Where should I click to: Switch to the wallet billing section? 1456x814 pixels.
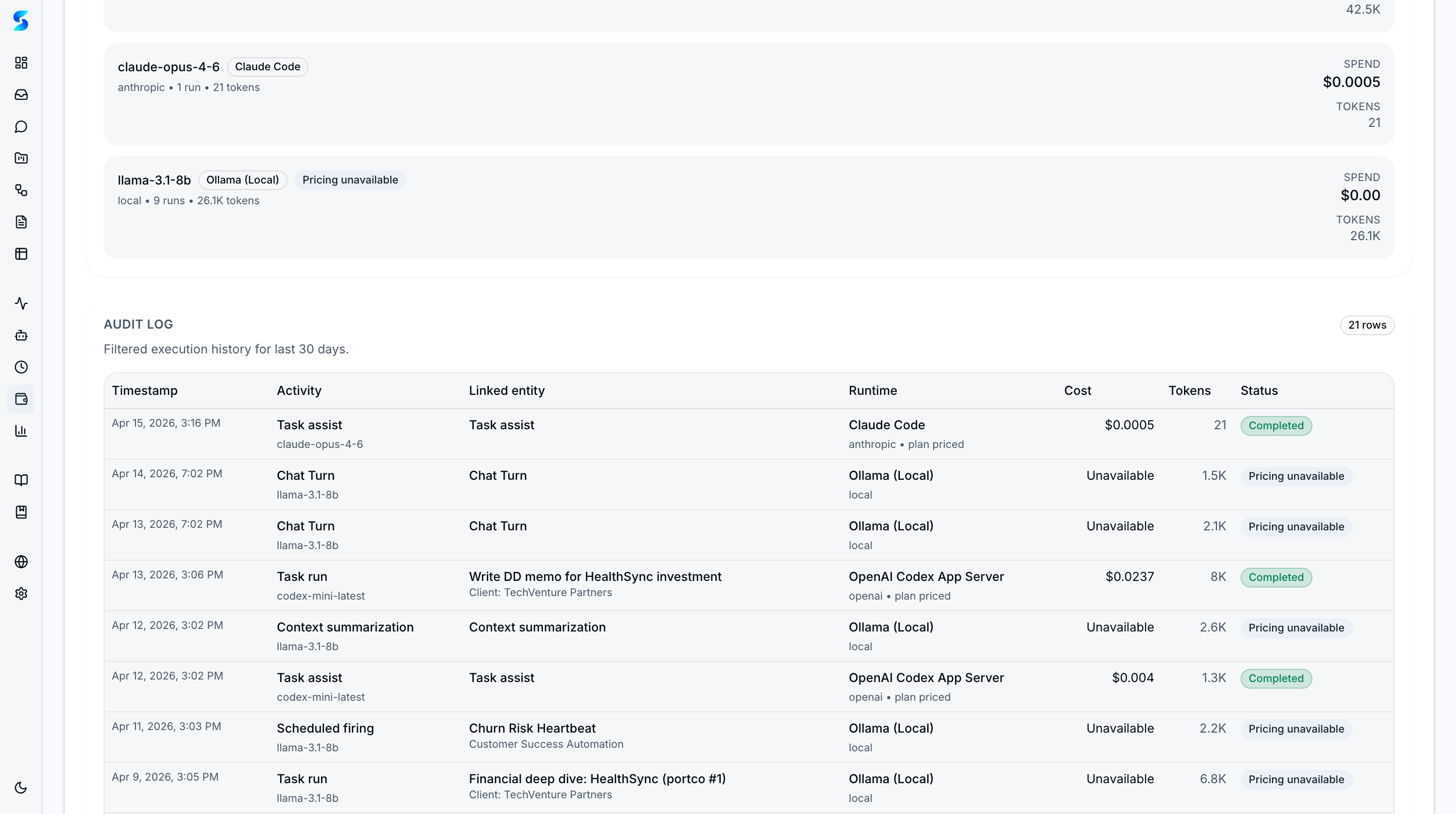(21, 398)
